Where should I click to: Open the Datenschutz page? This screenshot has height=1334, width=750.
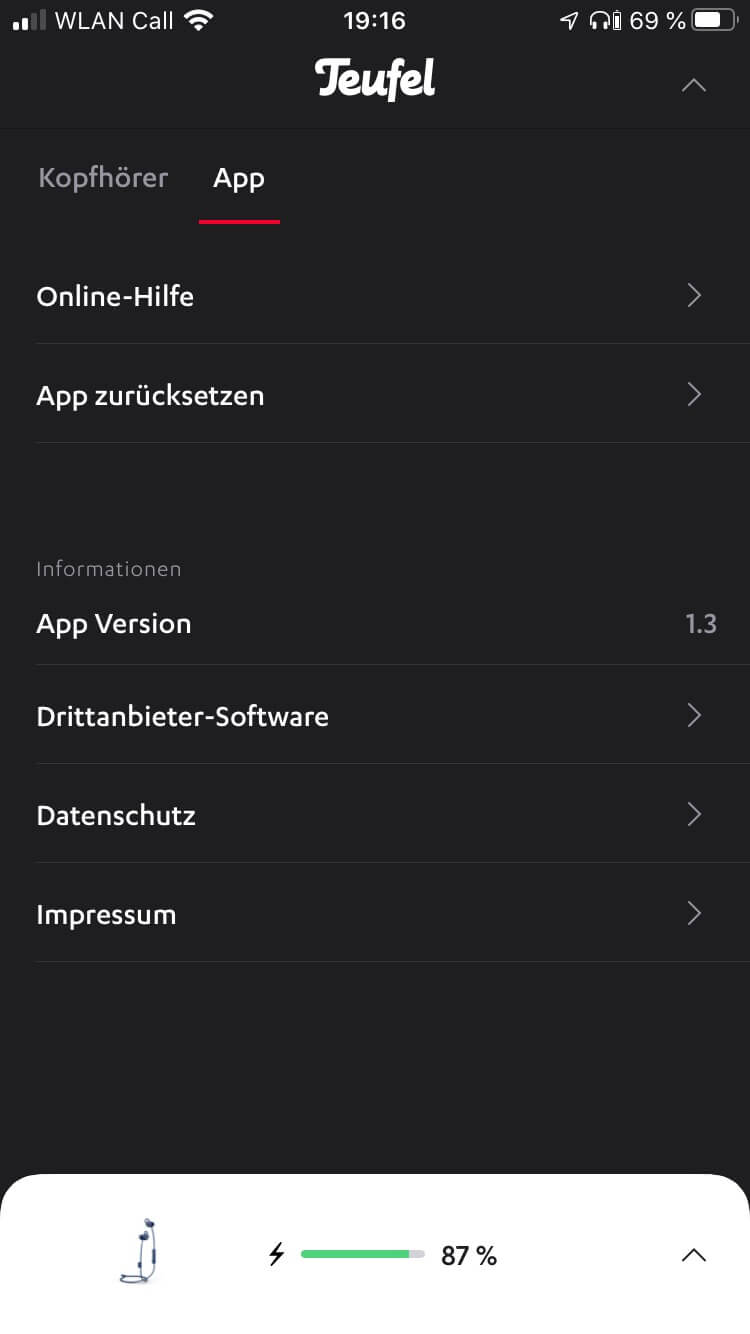(116, 815)
